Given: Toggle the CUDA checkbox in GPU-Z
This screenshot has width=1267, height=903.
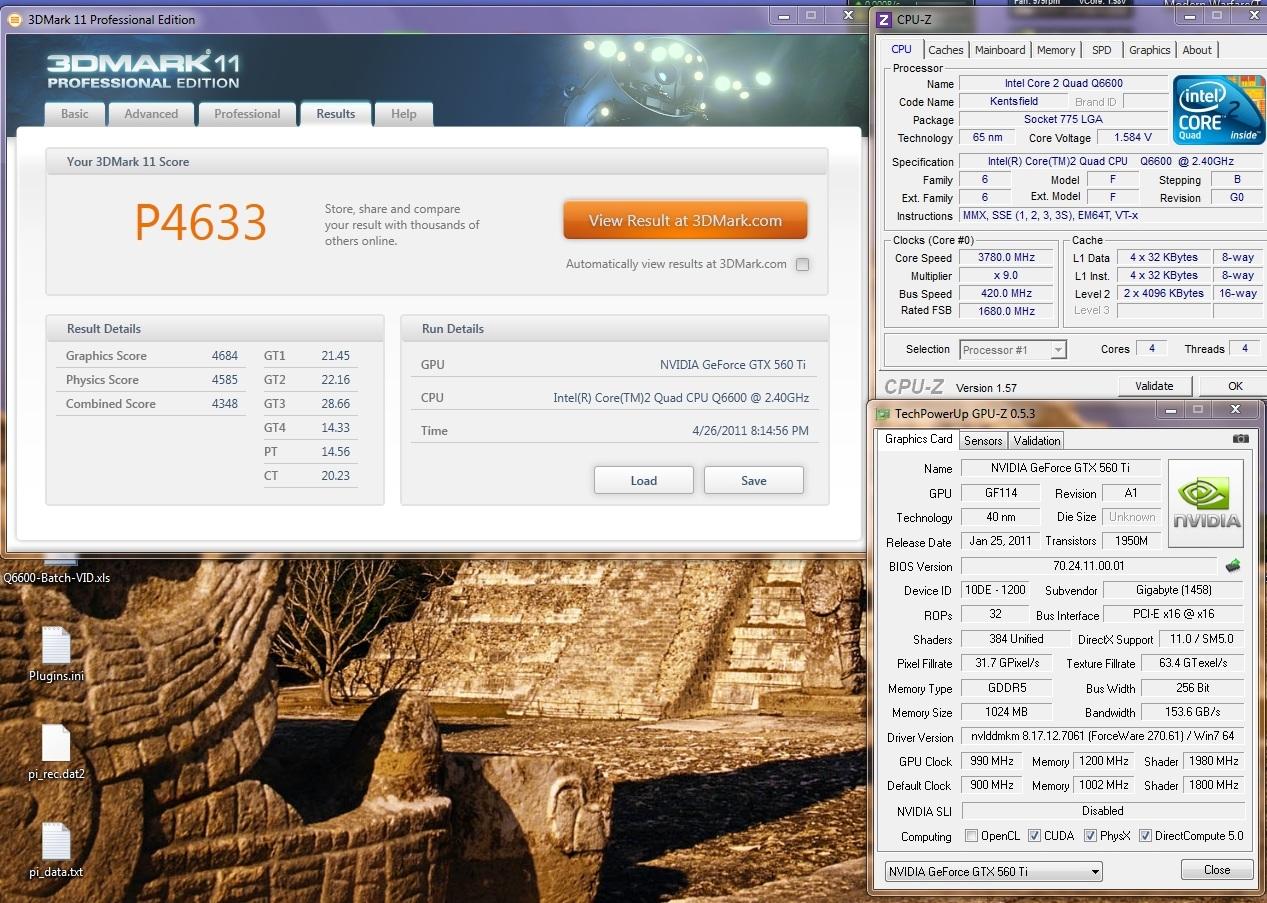Looking at the screenshot, I should pos(1034,836).
